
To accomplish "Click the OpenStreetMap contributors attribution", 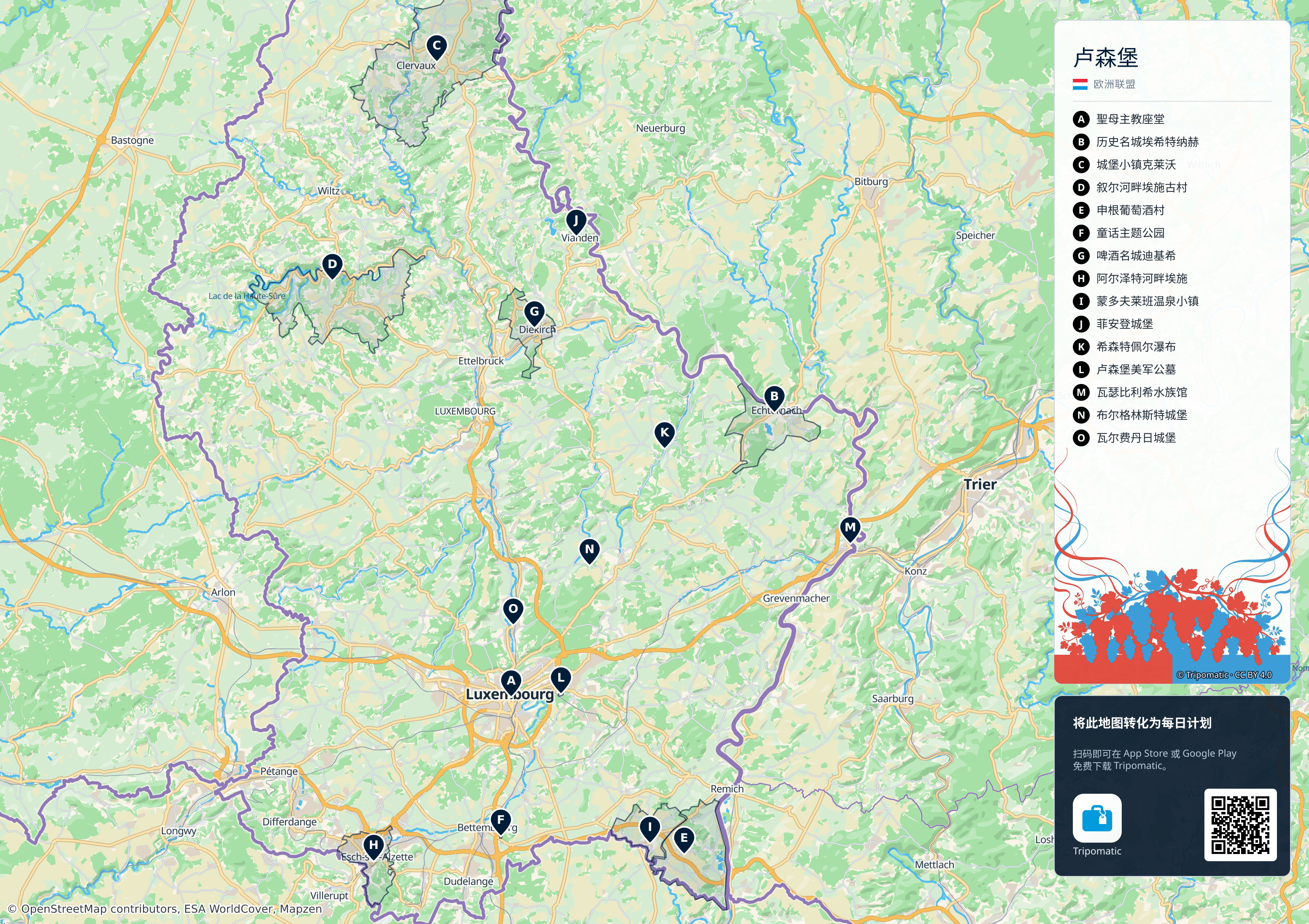I will 165,908.
